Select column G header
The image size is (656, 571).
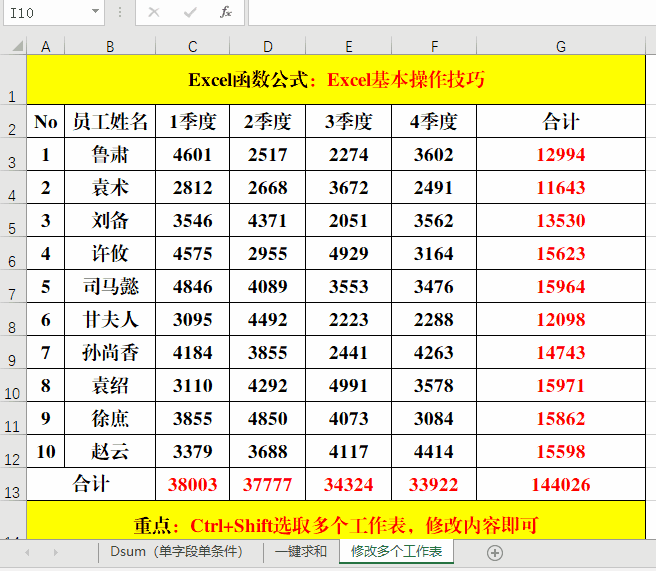(x=561, y=46)
